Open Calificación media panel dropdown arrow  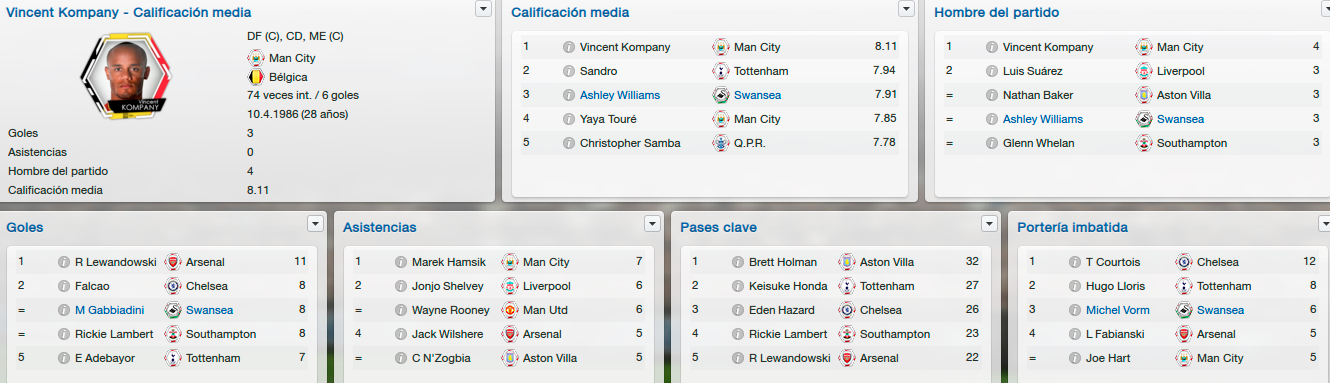[907, 8]
